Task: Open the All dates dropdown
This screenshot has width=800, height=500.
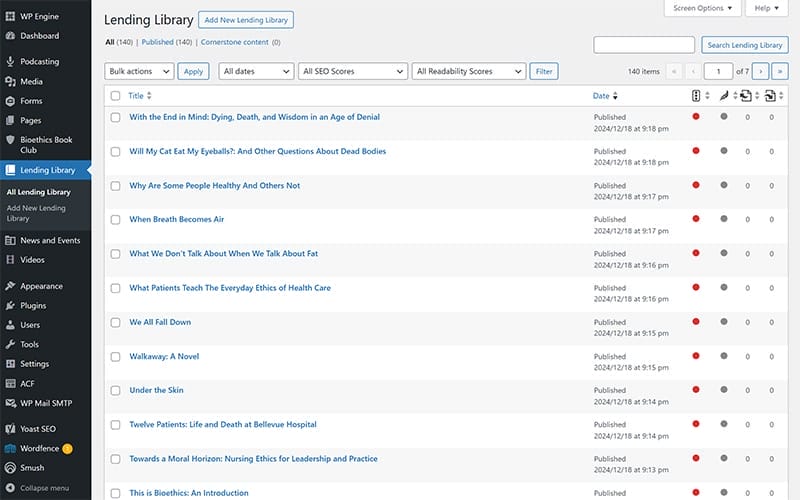Action: (256, 71)
